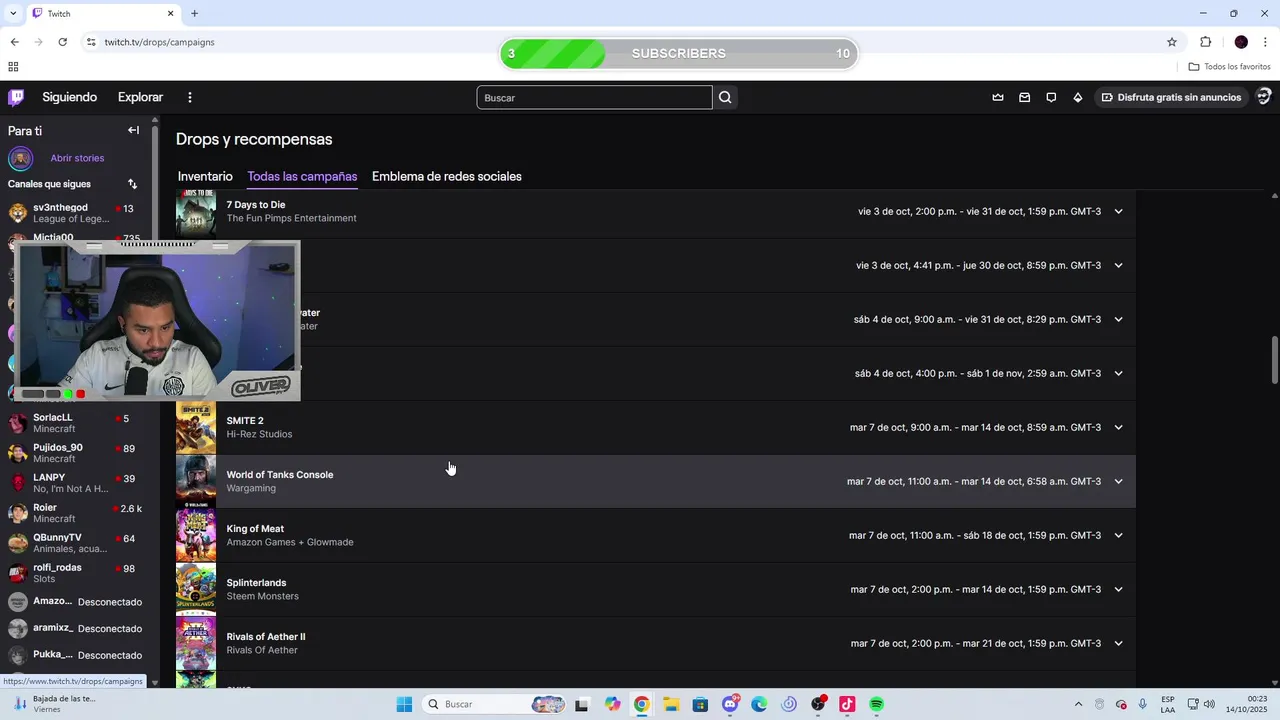The height and width of the screenshot is (720, 1280).
Task: Expand campaign starting vie 3 de oct 4:41 p.m.
Action: 1118,265
